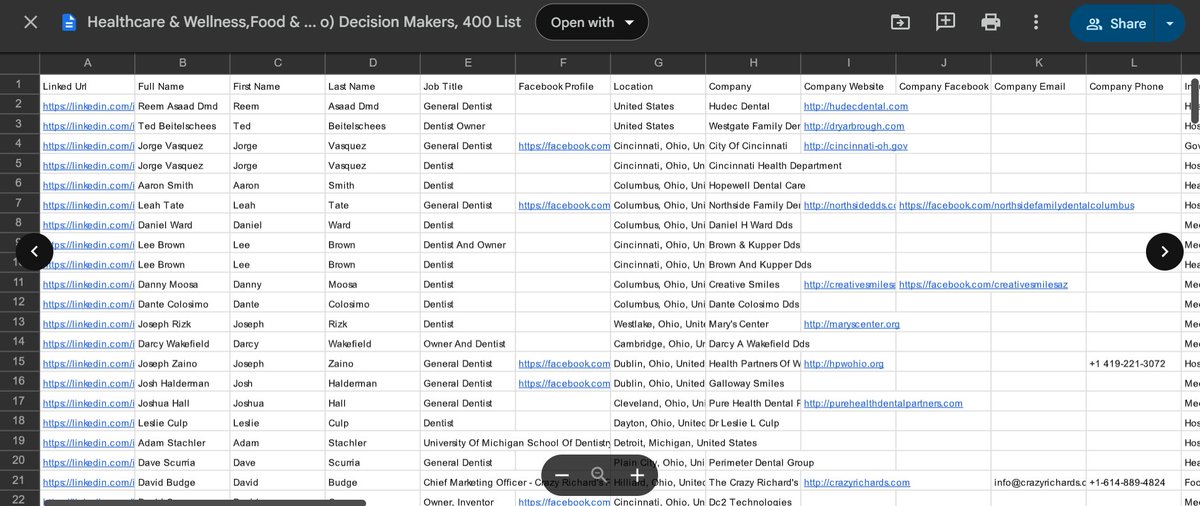
Task: Go to the previous file
Action: [x=34, y=252]
